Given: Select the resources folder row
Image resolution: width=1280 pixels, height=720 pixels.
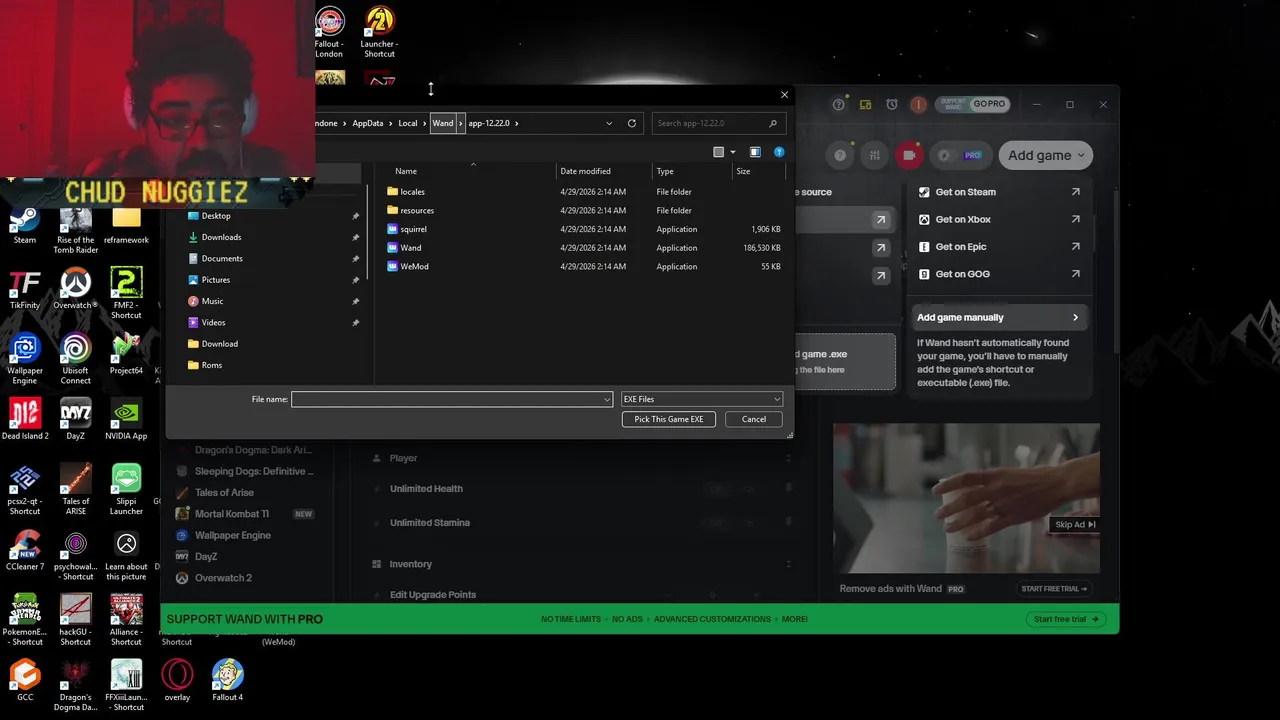Looking at the screenshot, I should pyautogui.click(x=585, y=210).
